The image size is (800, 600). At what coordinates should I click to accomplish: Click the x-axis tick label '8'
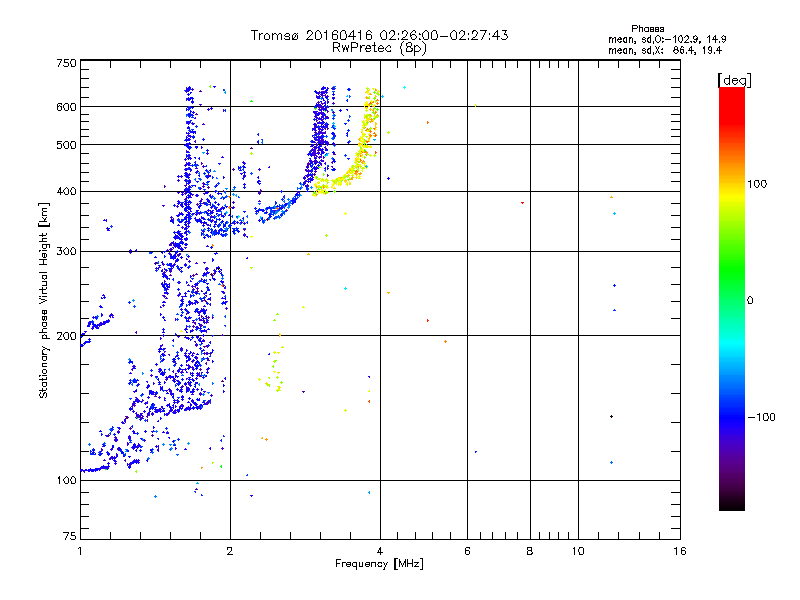point(530,551)
